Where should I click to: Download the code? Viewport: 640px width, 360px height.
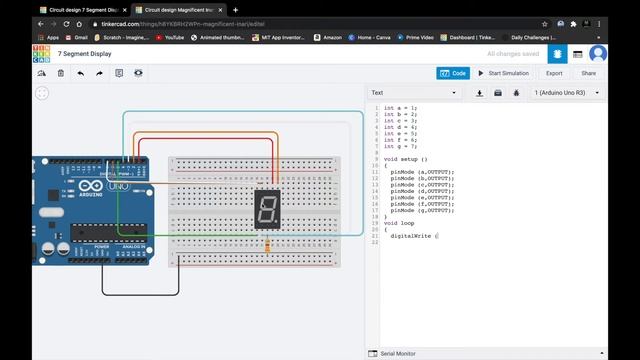click(480, 93)
